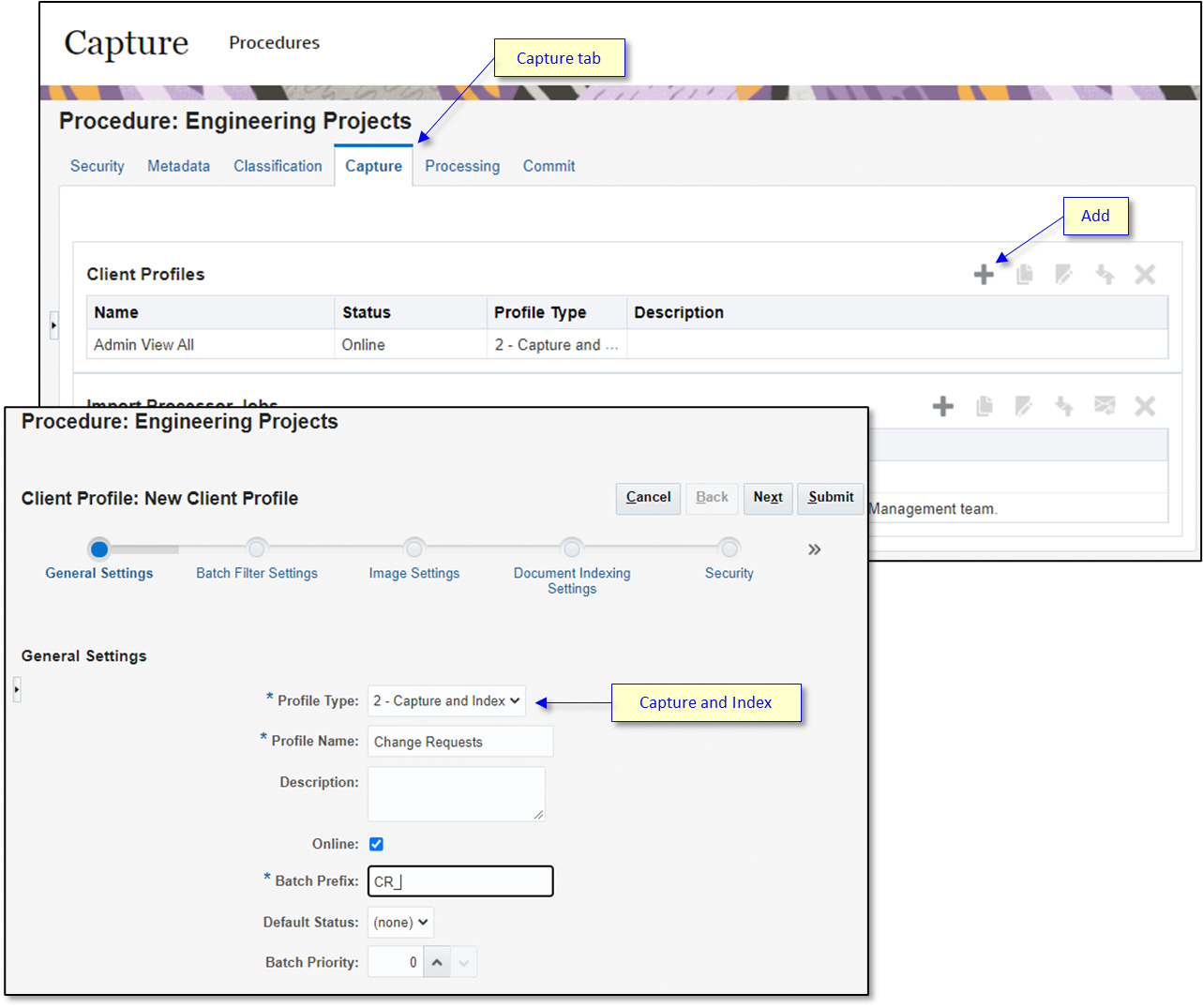
Task: Click the Add icon for Import Processor Jobs
Action: coord(942,406)
